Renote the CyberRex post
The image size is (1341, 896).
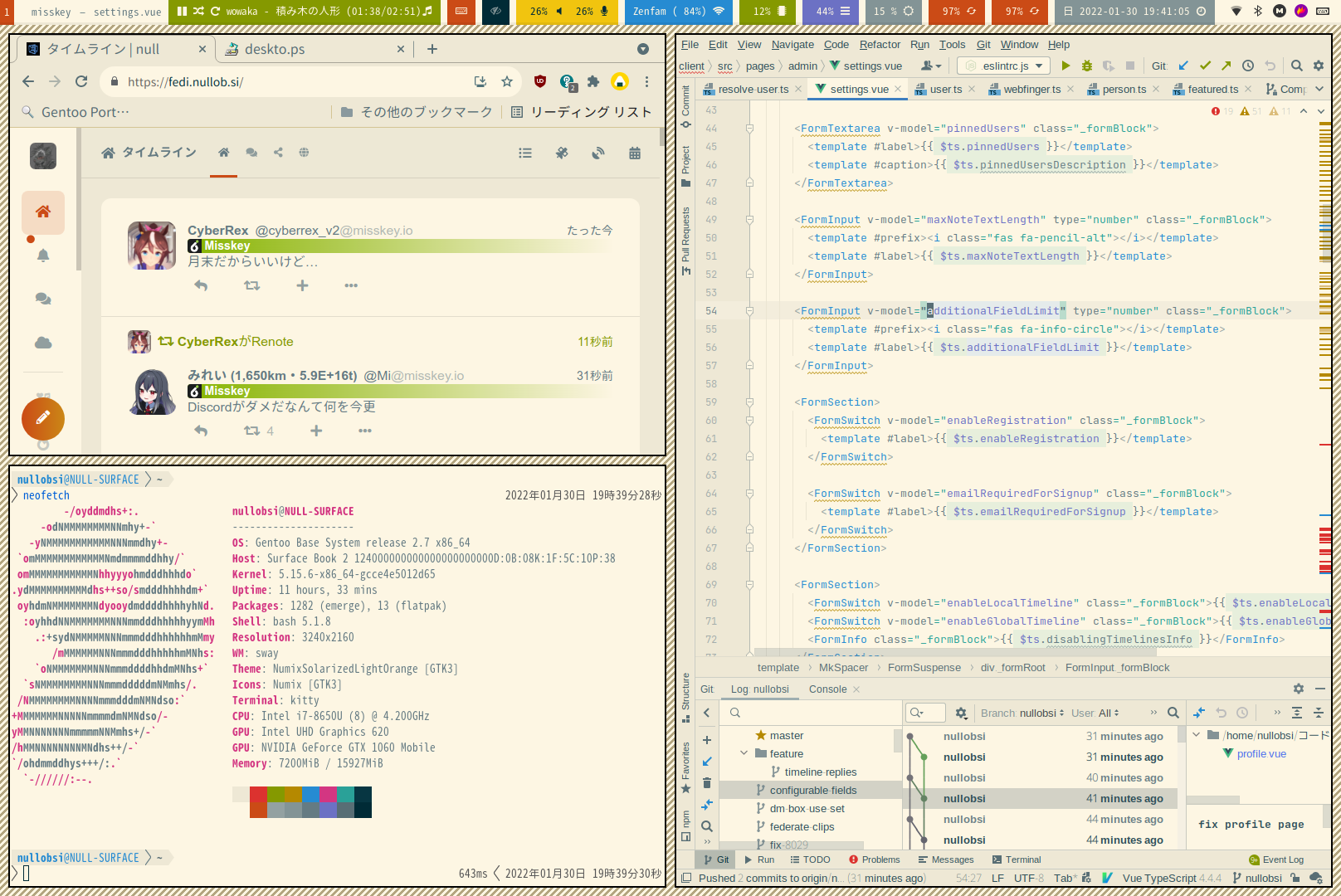pyautogui.click(x=251, y=285)
